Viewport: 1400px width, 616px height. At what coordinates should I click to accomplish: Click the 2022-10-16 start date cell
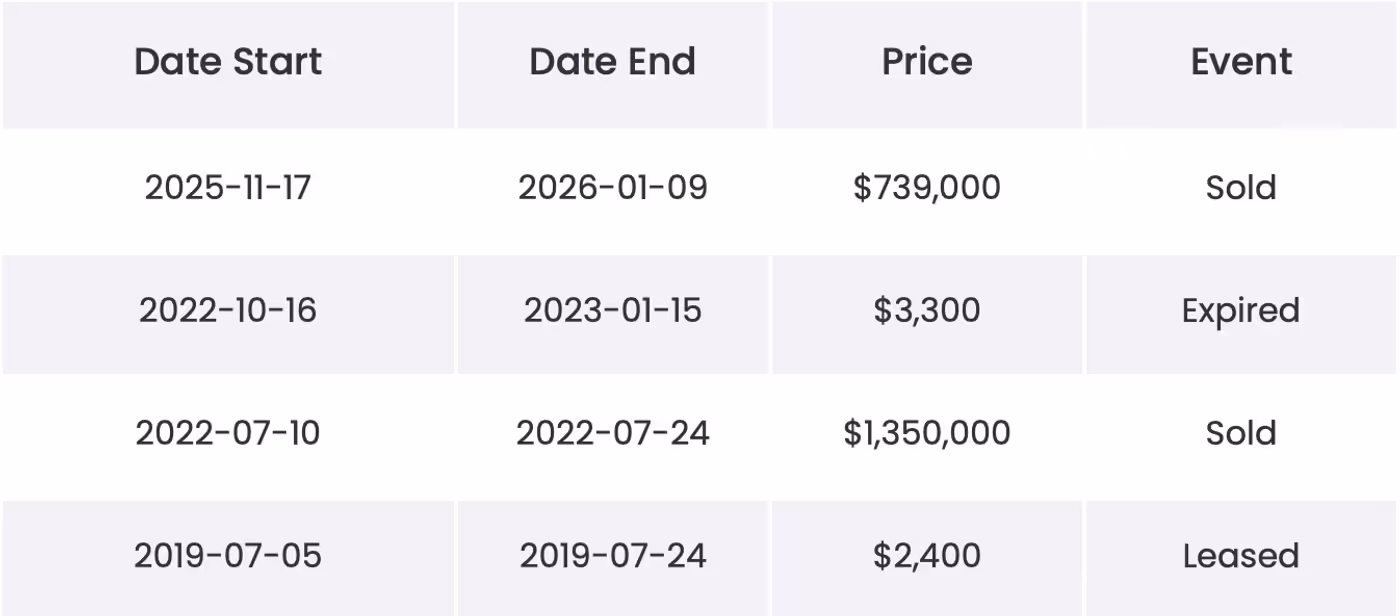[228, 310]
